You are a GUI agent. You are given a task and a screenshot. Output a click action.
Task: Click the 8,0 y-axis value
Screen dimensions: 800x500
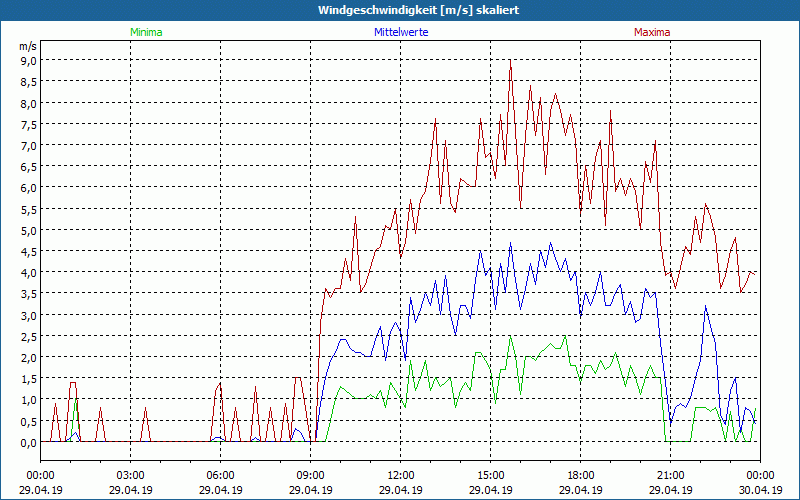pos(29,103)
